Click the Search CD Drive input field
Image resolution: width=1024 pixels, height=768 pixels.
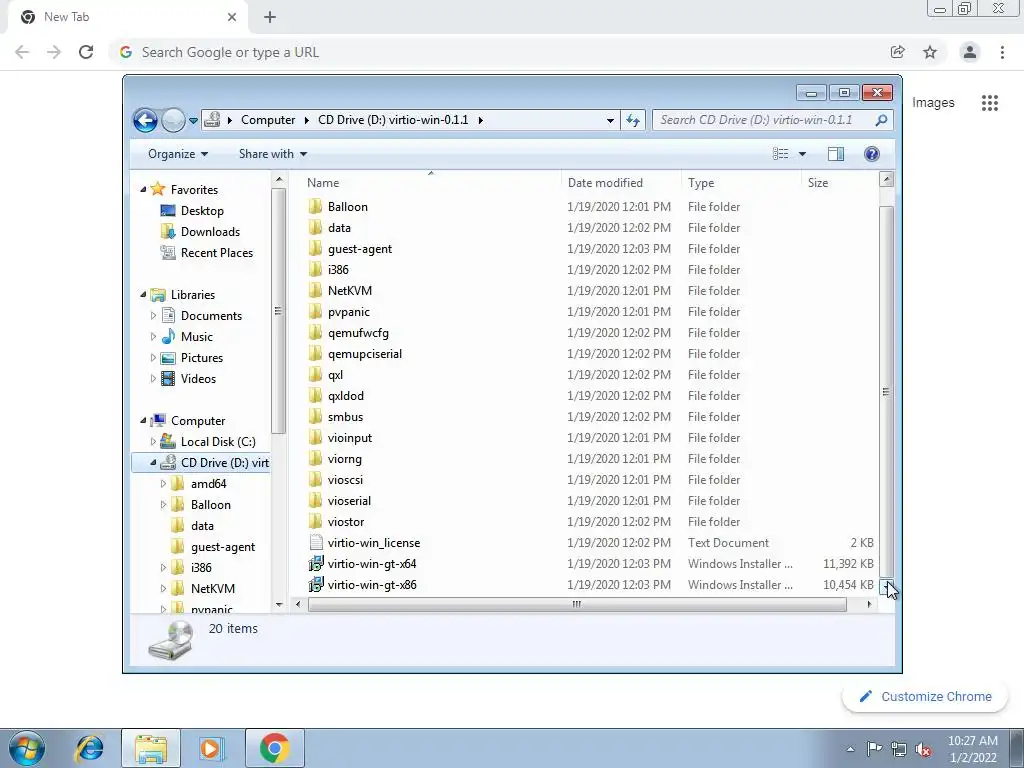[764, 120]
